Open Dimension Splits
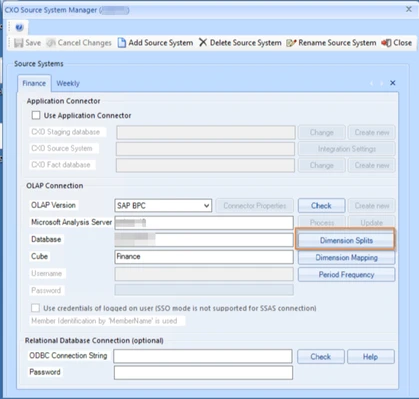The image size is (419, 399). tap(346, 240)
